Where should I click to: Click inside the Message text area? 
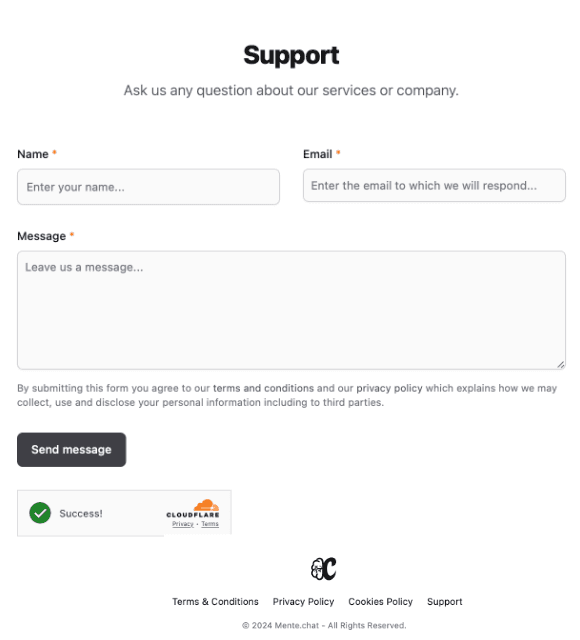[x=291, y=310]
